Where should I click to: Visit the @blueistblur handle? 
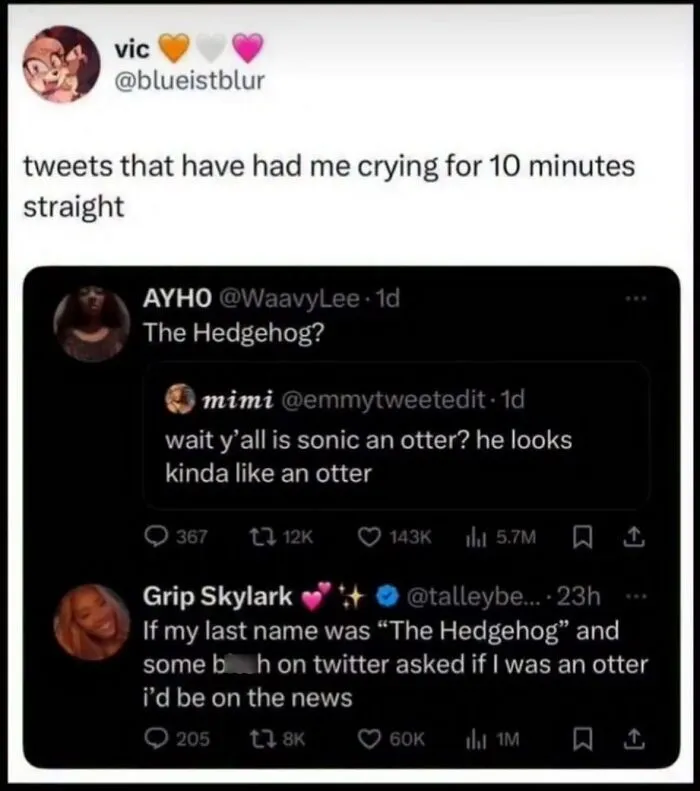tap(190, 81)
